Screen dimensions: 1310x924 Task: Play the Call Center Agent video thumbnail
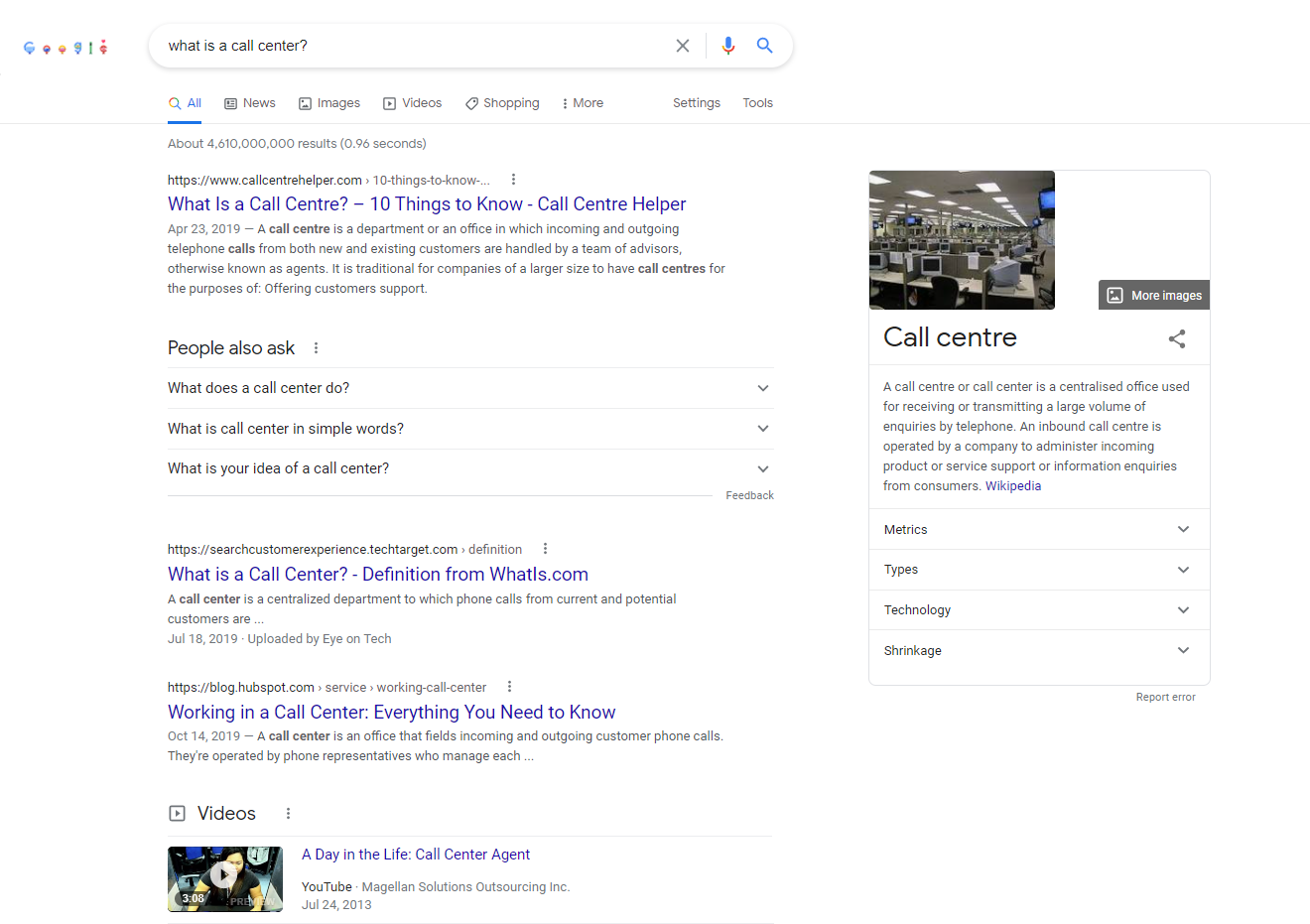224,874
